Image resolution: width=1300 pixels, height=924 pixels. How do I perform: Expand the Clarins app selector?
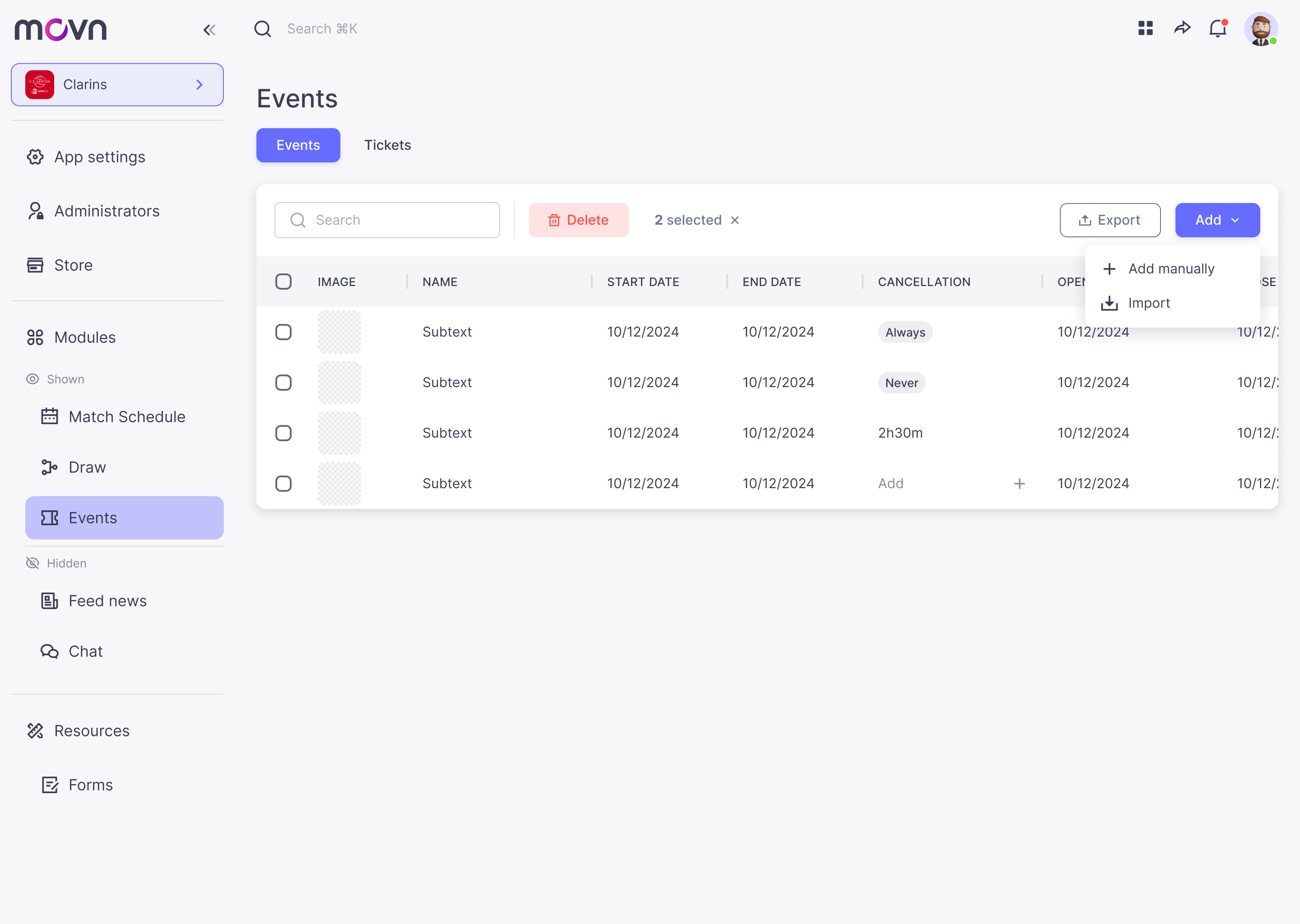(x=117, y=85)
